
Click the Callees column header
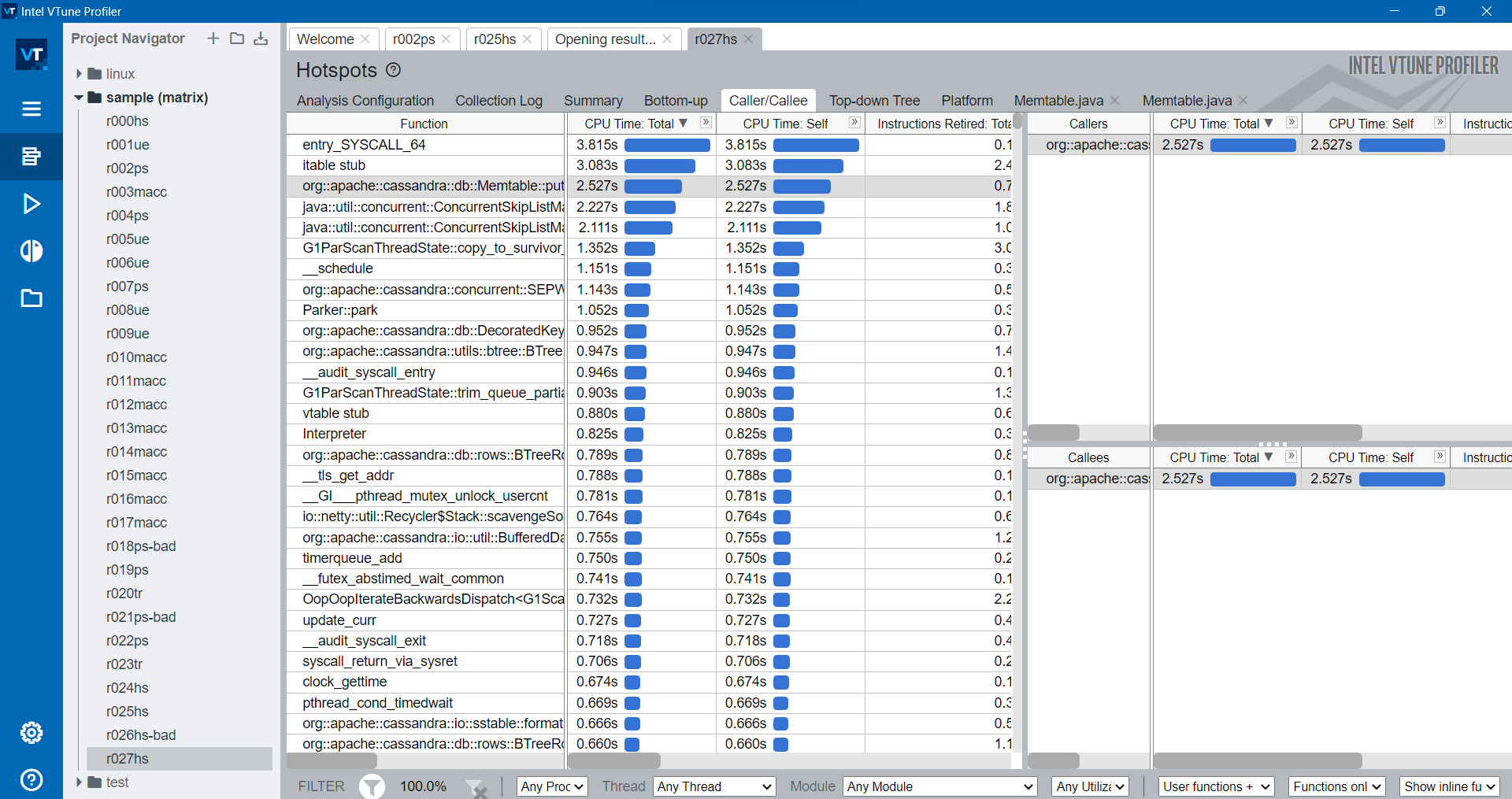tap(1088, 457)
